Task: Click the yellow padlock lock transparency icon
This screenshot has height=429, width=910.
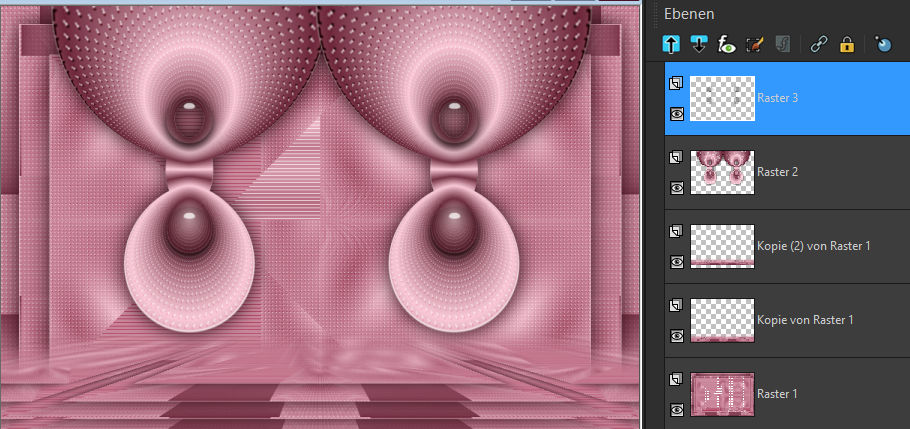Action: tap(847, 44)
